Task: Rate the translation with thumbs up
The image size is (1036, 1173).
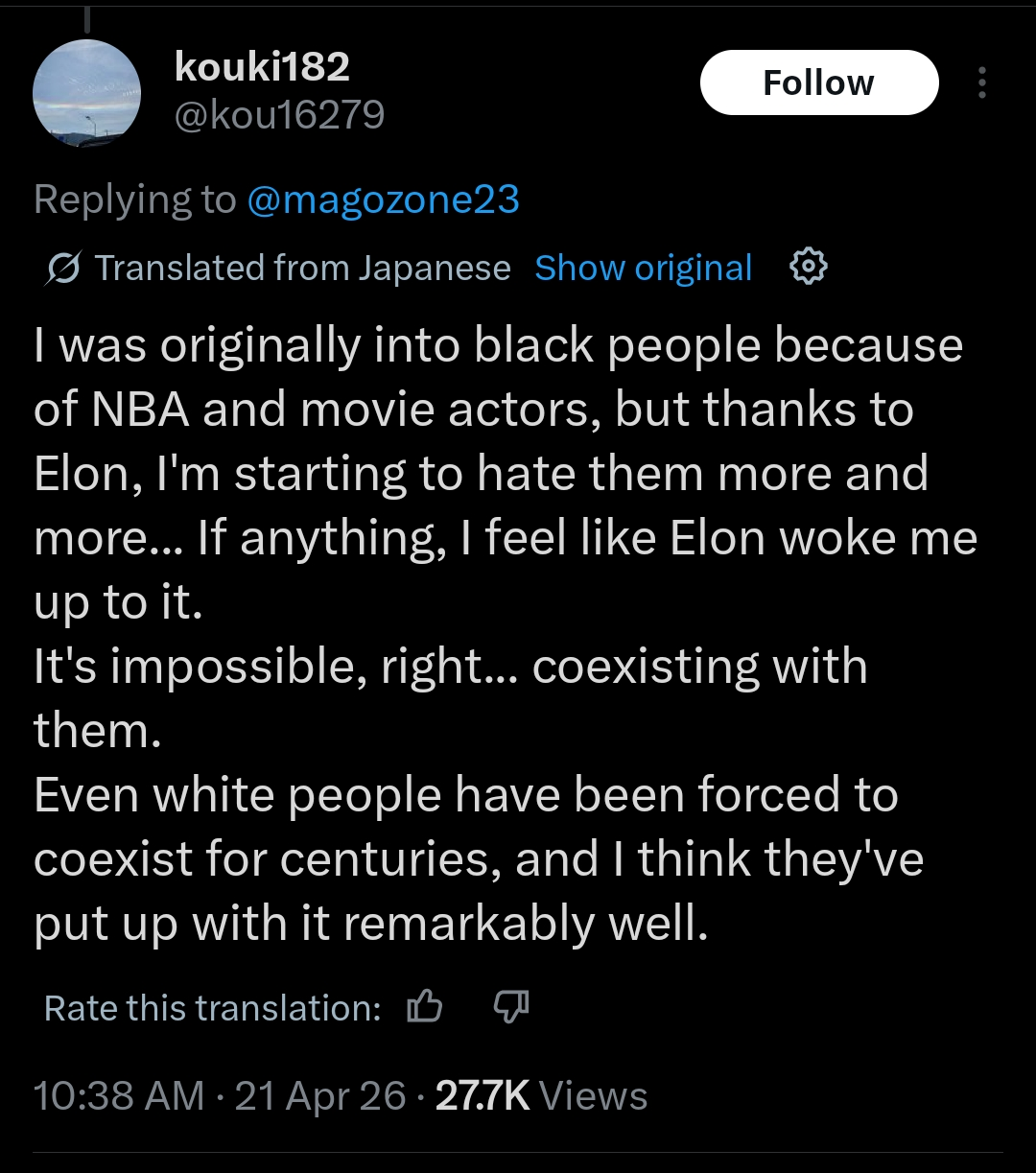Action: click(x=425, y=1007)
